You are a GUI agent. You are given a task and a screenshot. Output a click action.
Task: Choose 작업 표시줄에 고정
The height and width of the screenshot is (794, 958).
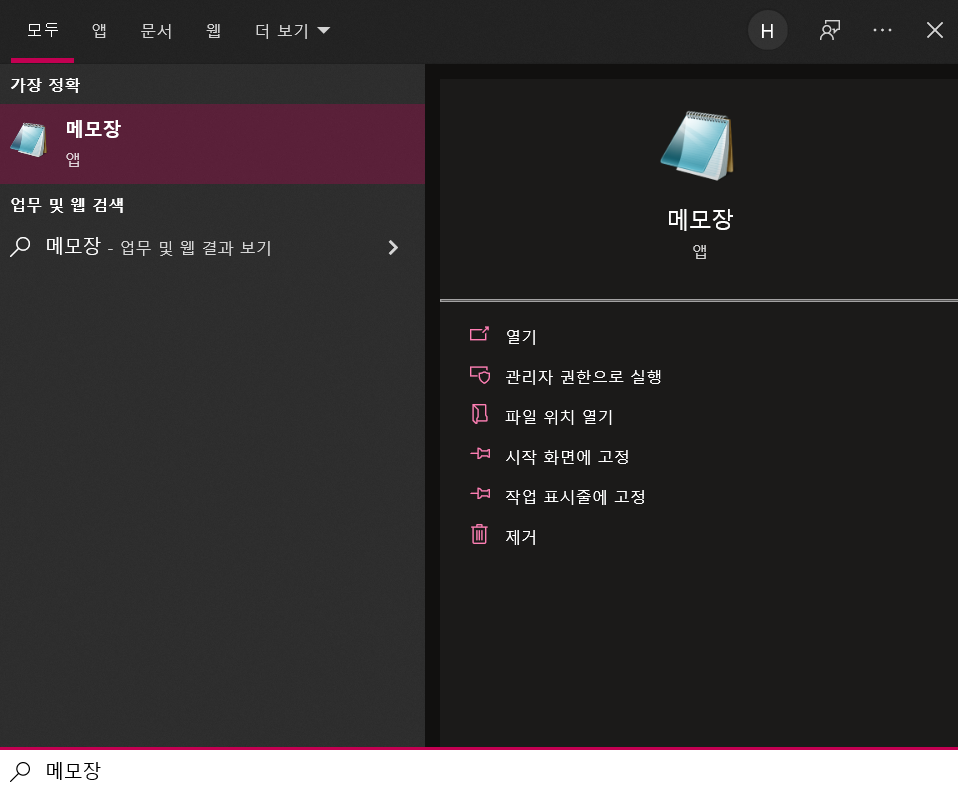point(575,497)
